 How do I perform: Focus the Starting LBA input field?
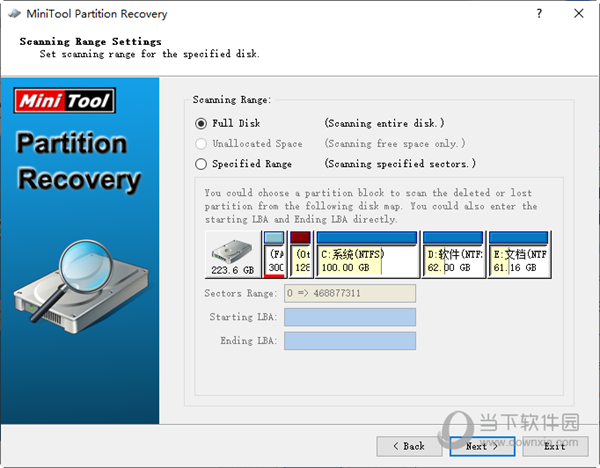click(350, 317)
